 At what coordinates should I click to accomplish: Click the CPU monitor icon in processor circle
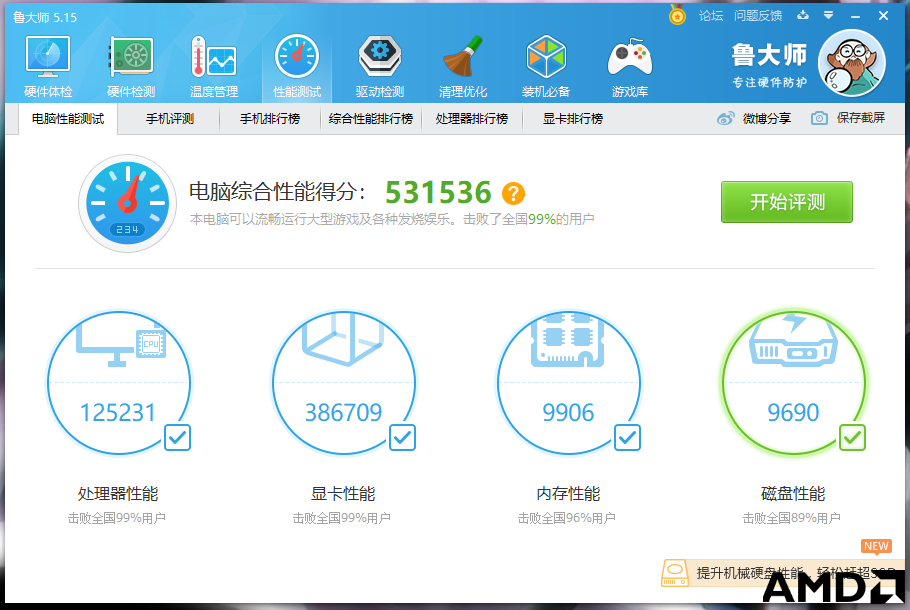(121, 346)
